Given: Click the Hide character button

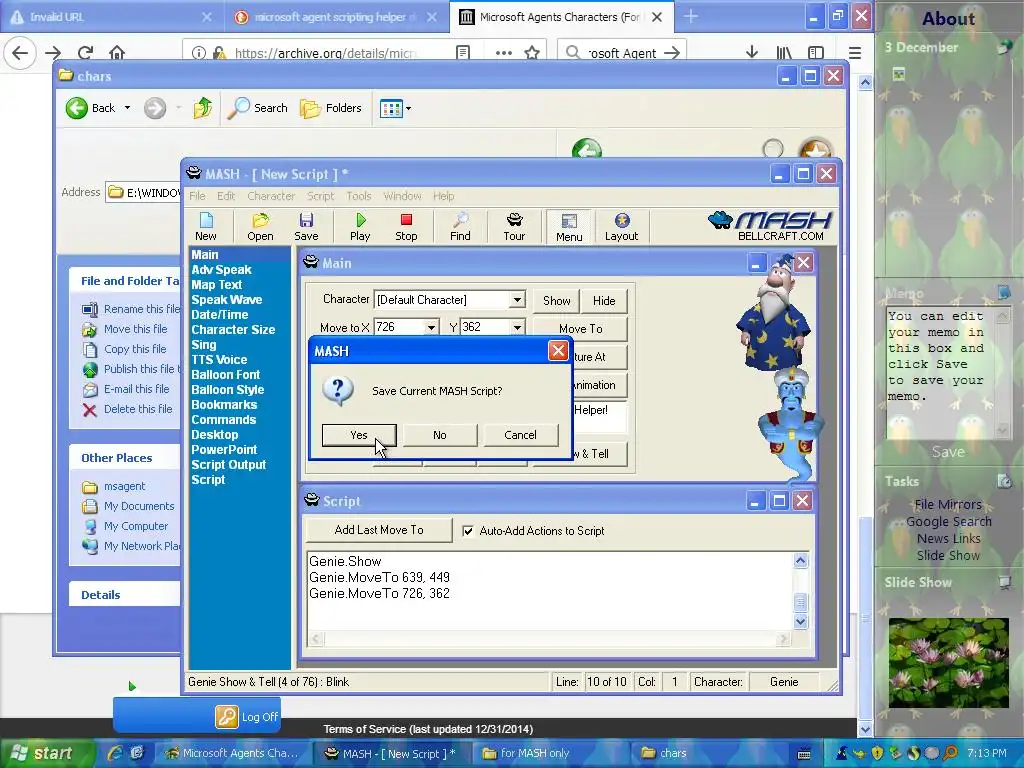Looking at the screenshot, I should point(604,301).
